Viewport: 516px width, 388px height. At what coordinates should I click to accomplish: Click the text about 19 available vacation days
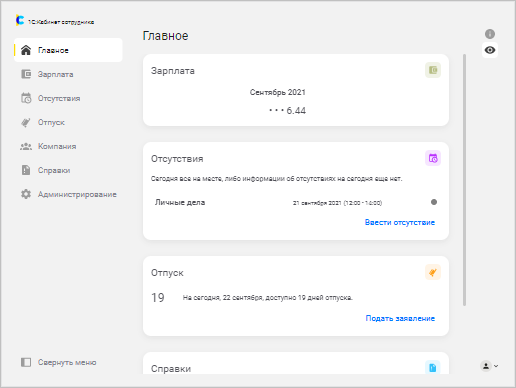coord(267,298)
